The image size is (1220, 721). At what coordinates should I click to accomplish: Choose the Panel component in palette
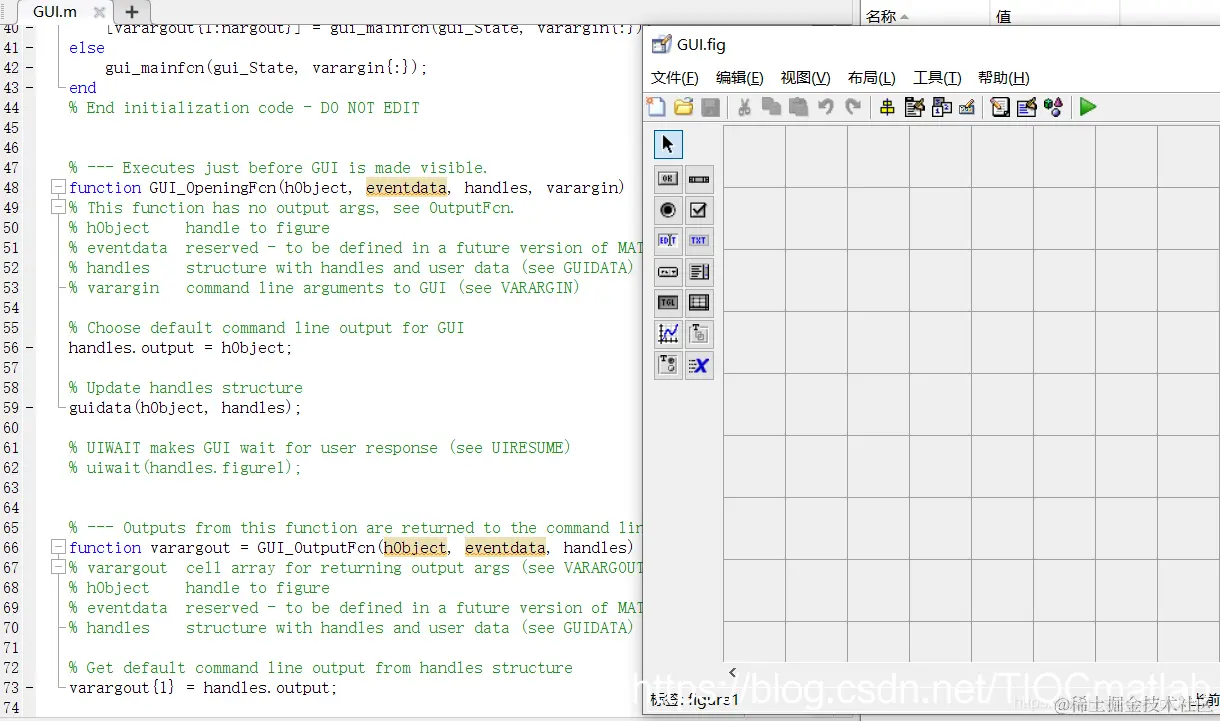(699, 334)
